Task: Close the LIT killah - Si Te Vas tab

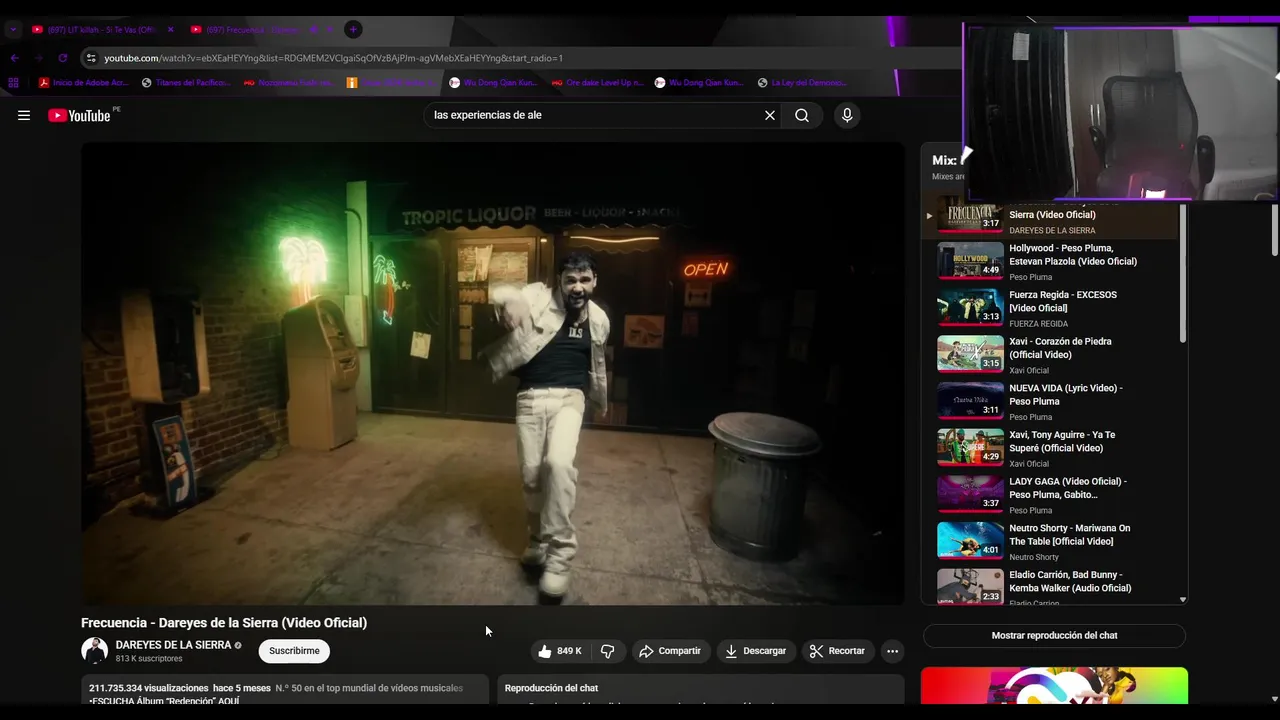Action: tap(170, 30)
